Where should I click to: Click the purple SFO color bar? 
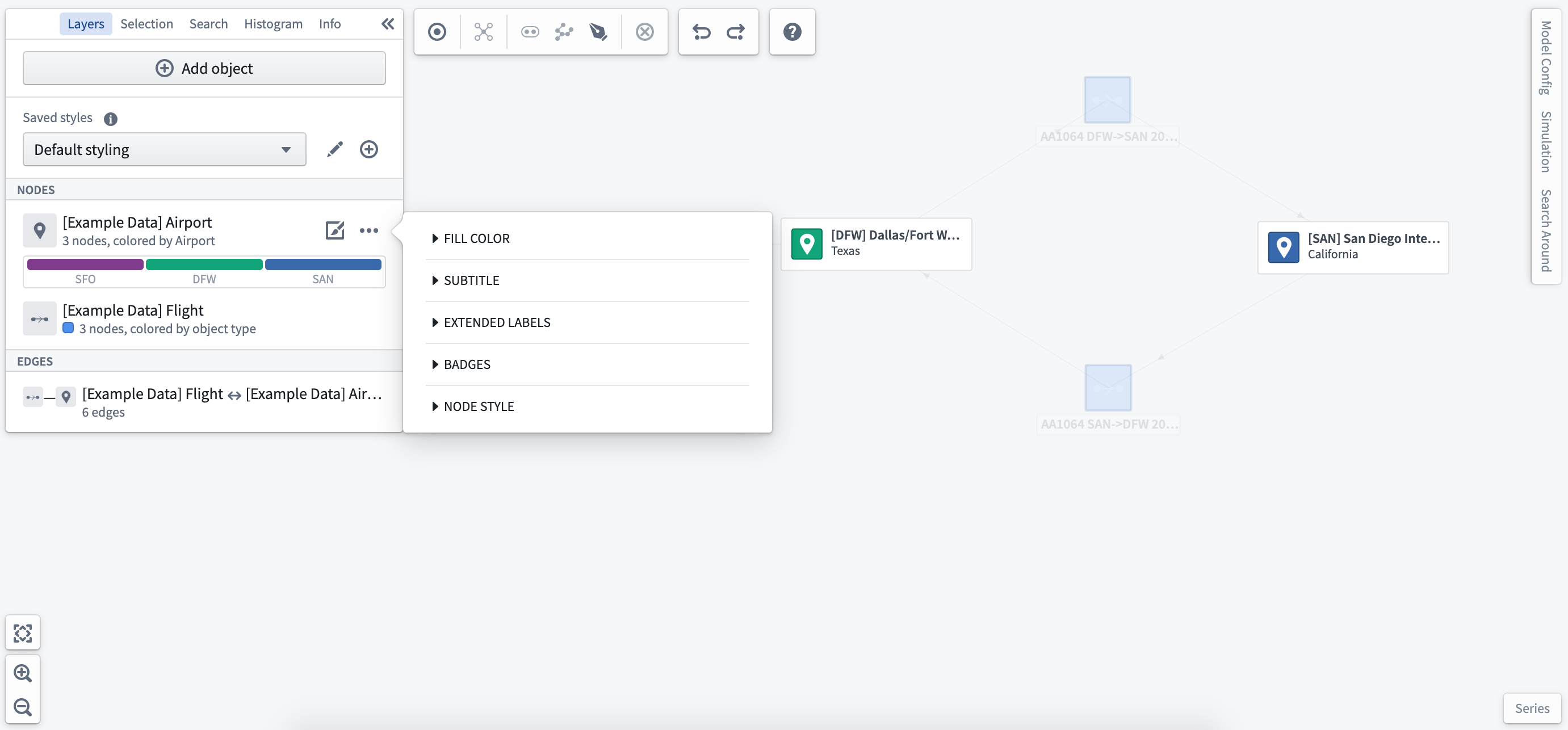(85, 264)
